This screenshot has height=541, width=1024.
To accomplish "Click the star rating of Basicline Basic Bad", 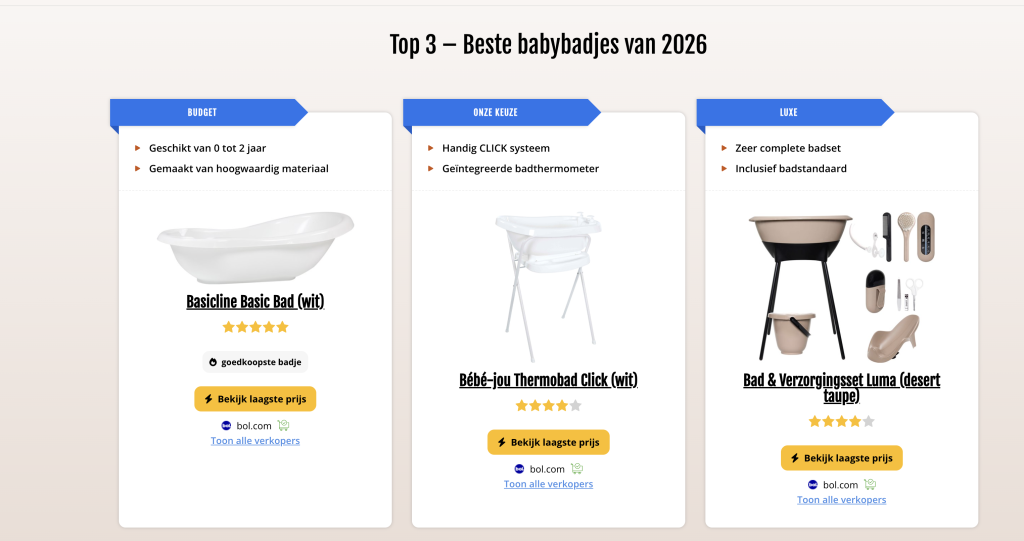I will point(255,327).
